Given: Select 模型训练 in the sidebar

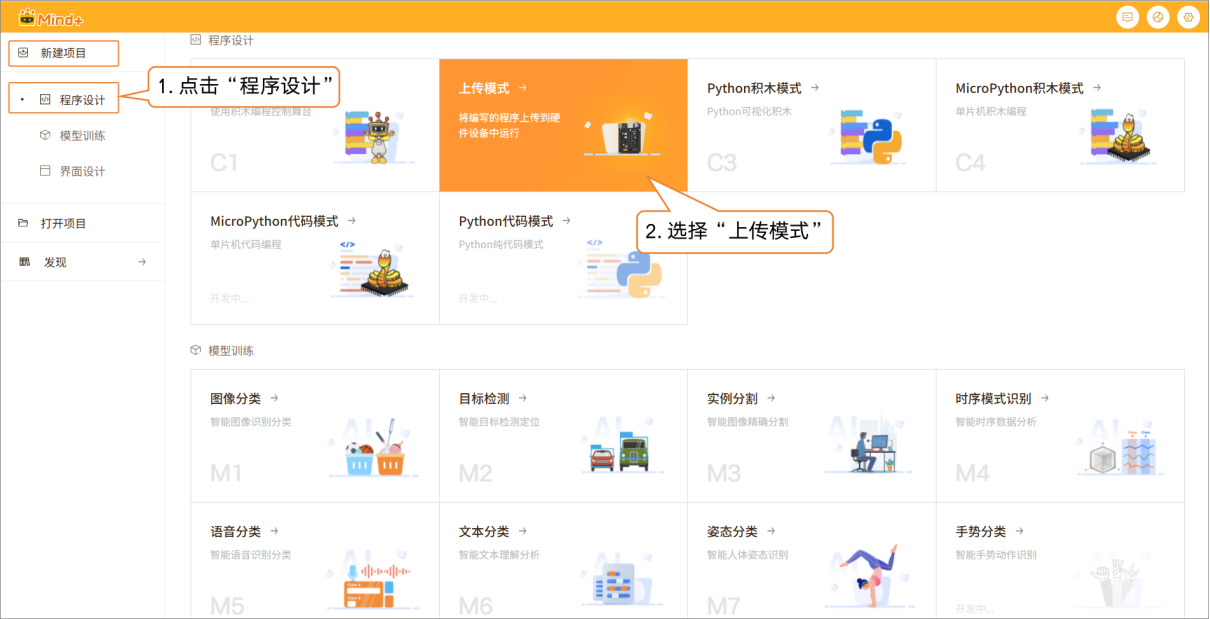Looking at the screenshot, I should (82, 135).
